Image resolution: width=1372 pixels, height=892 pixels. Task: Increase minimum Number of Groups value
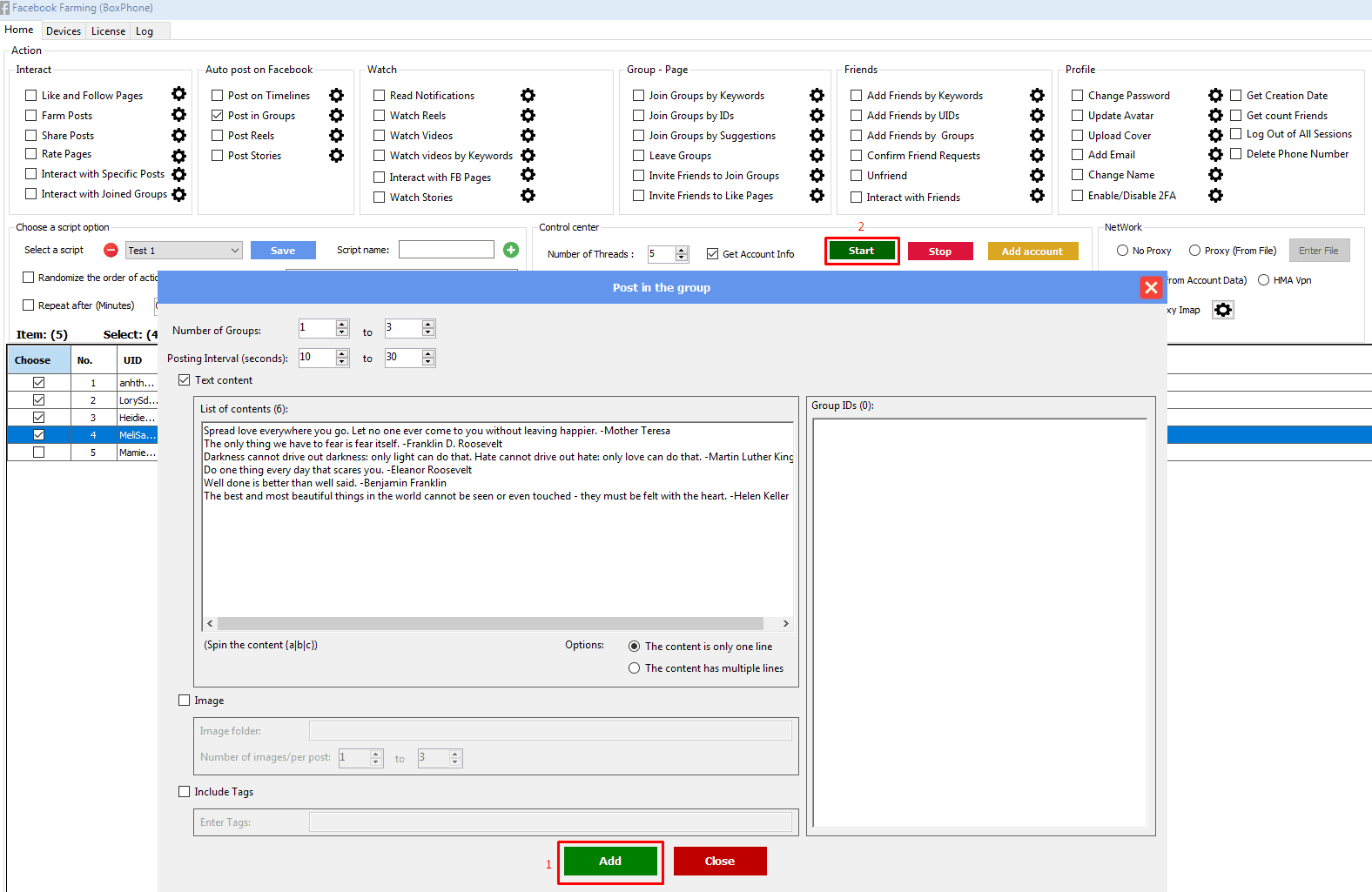(342, 324)
